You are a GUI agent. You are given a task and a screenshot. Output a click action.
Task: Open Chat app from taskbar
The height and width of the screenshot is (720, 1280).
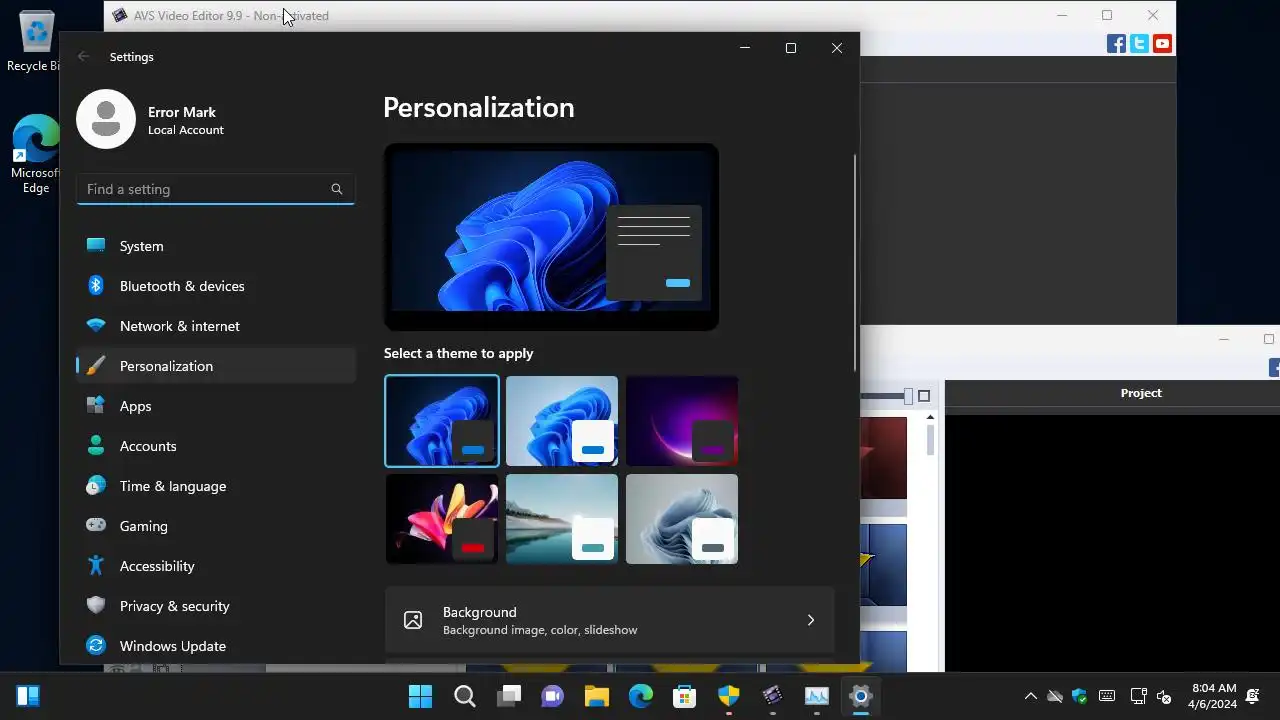click(552, 696)
